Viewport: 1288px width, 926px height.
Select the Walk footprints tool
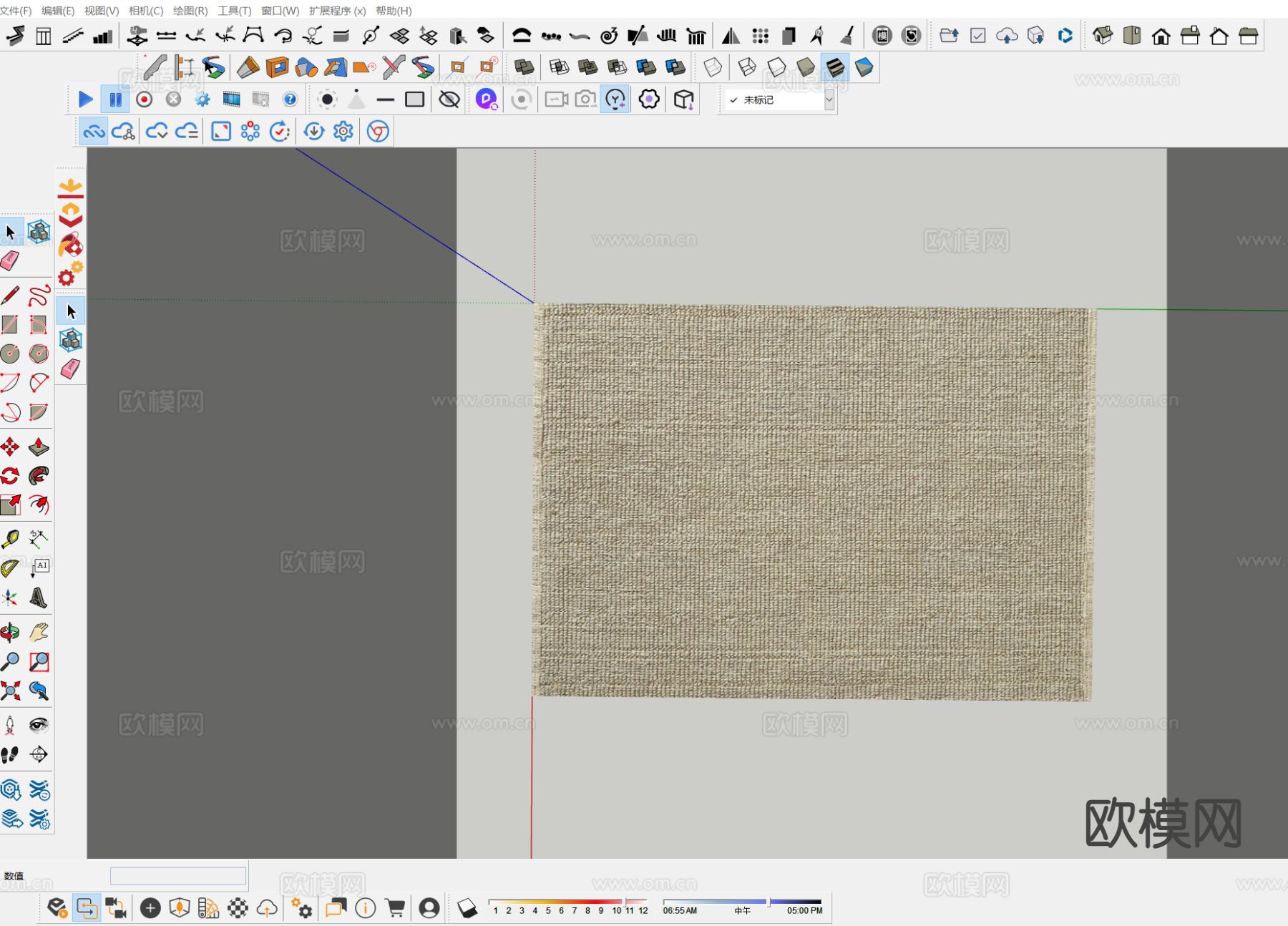(10, 754)
